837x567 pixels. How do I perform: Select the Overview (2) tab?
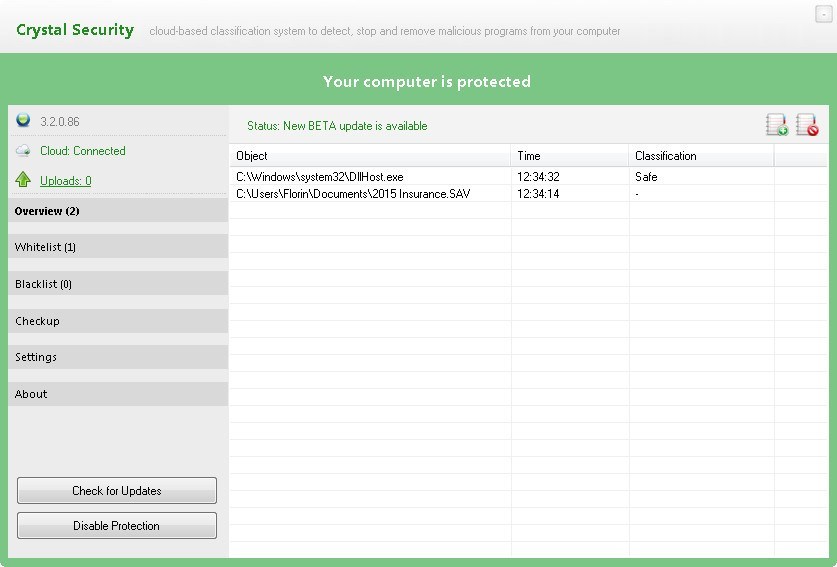tap(118, 211)
